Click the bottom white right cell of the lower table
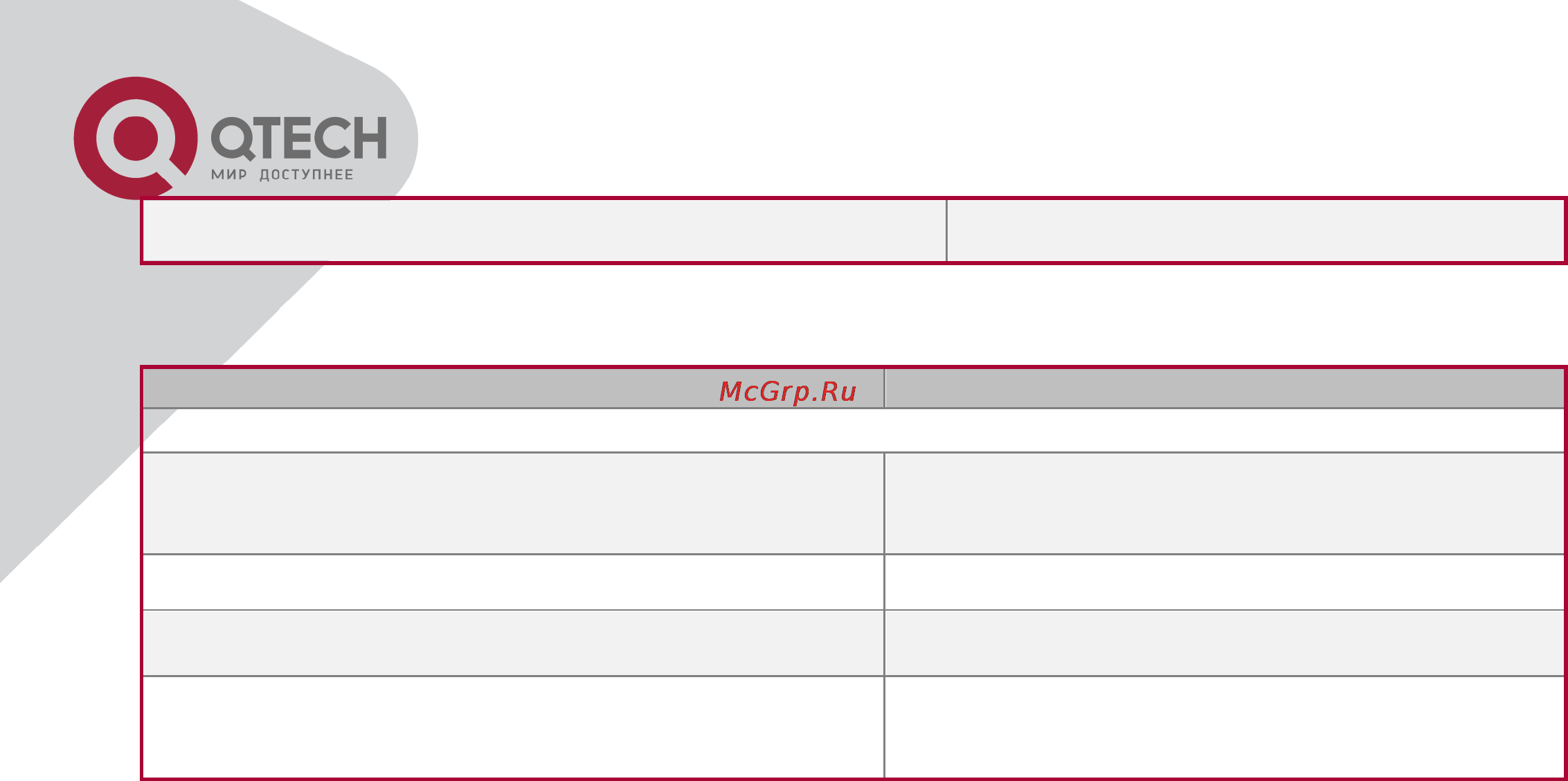 [x=1224, y=727]
